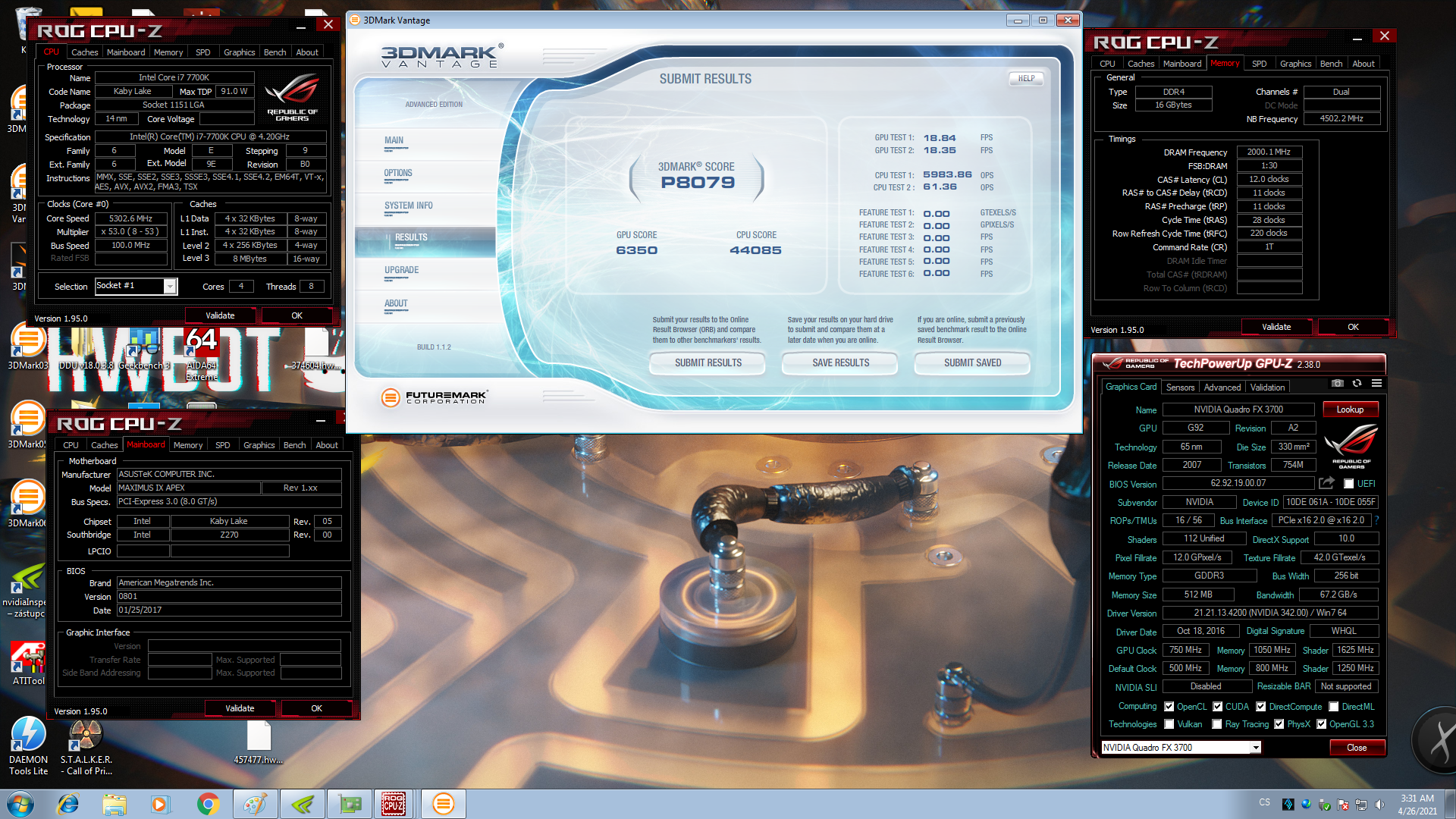
Task: Open the 457477.hw file on desktop
Action: point(258,742)
